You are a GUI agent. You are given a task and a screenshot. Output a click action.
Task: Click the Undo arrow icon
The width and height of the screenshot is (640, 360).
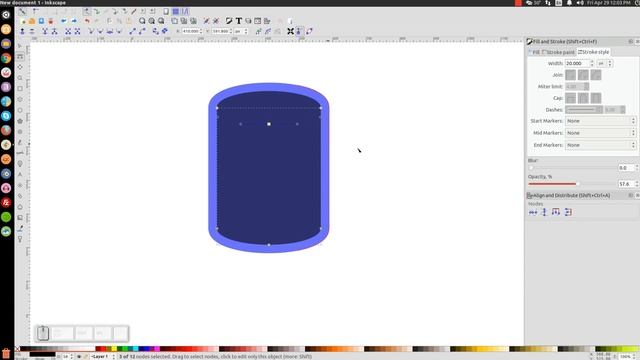(x=87, y=21)
